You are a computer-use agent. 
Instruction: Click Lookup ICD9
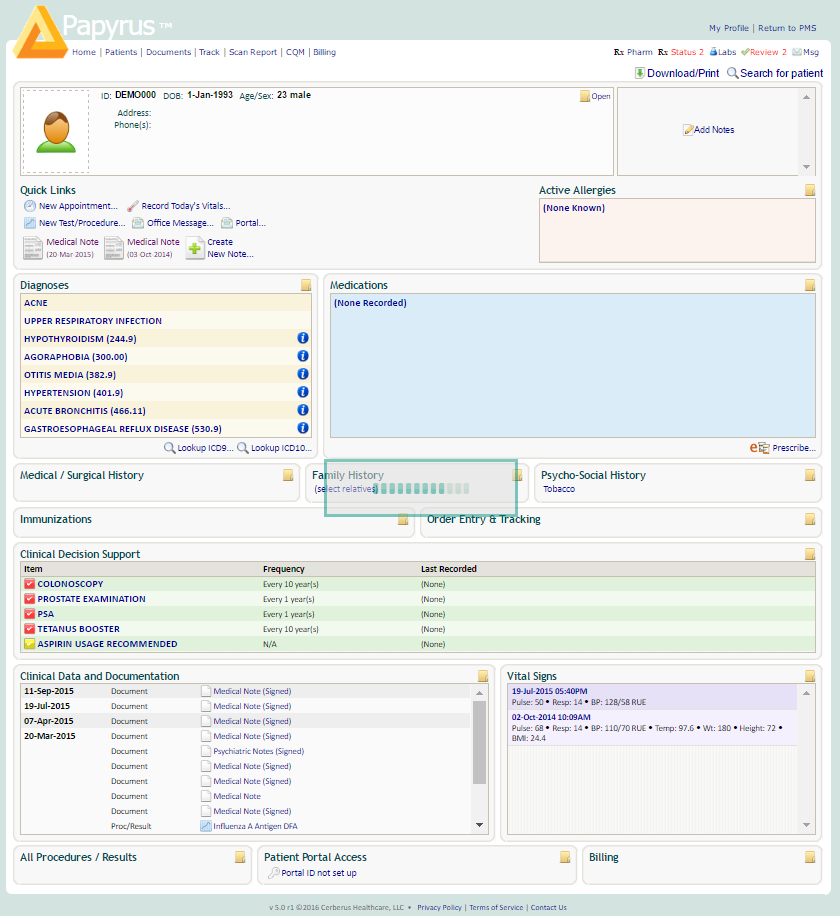(199, 447)
